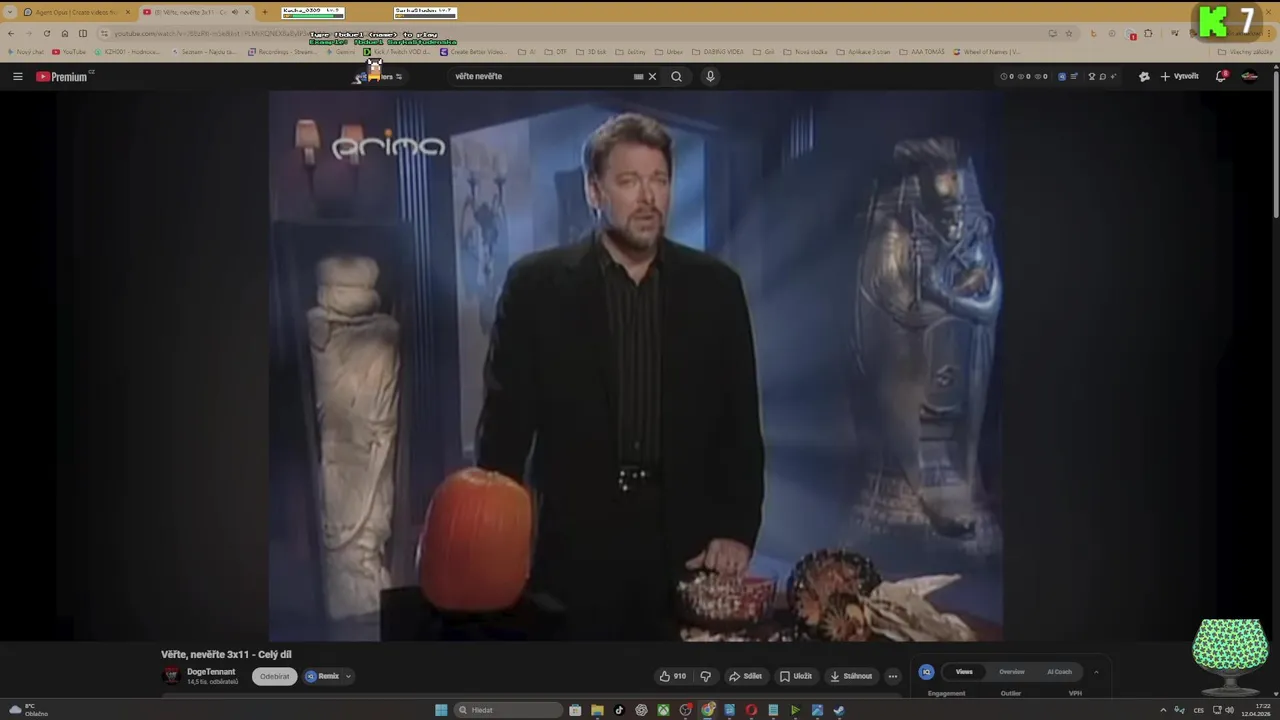This screenshot has height=720, width=1280.
Task: Open browser extensions puzzle icon
Action: coord(1148,33)
